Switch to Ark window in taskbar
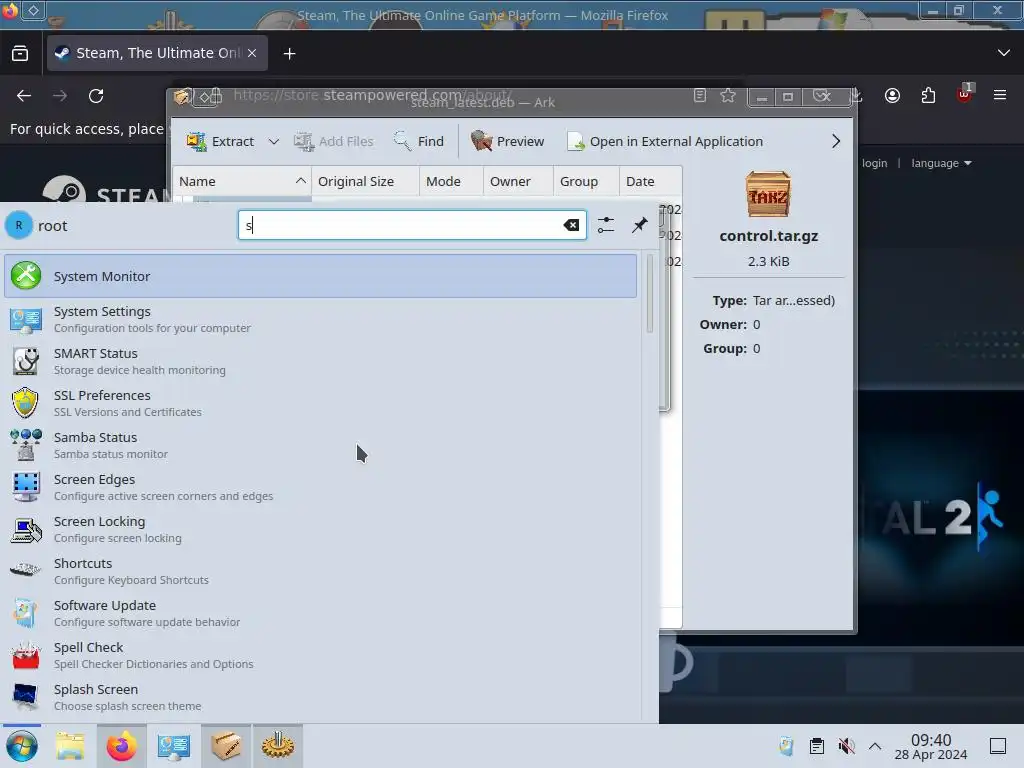1024x768 pixels. pyautogui.click(x=225, y=746)
